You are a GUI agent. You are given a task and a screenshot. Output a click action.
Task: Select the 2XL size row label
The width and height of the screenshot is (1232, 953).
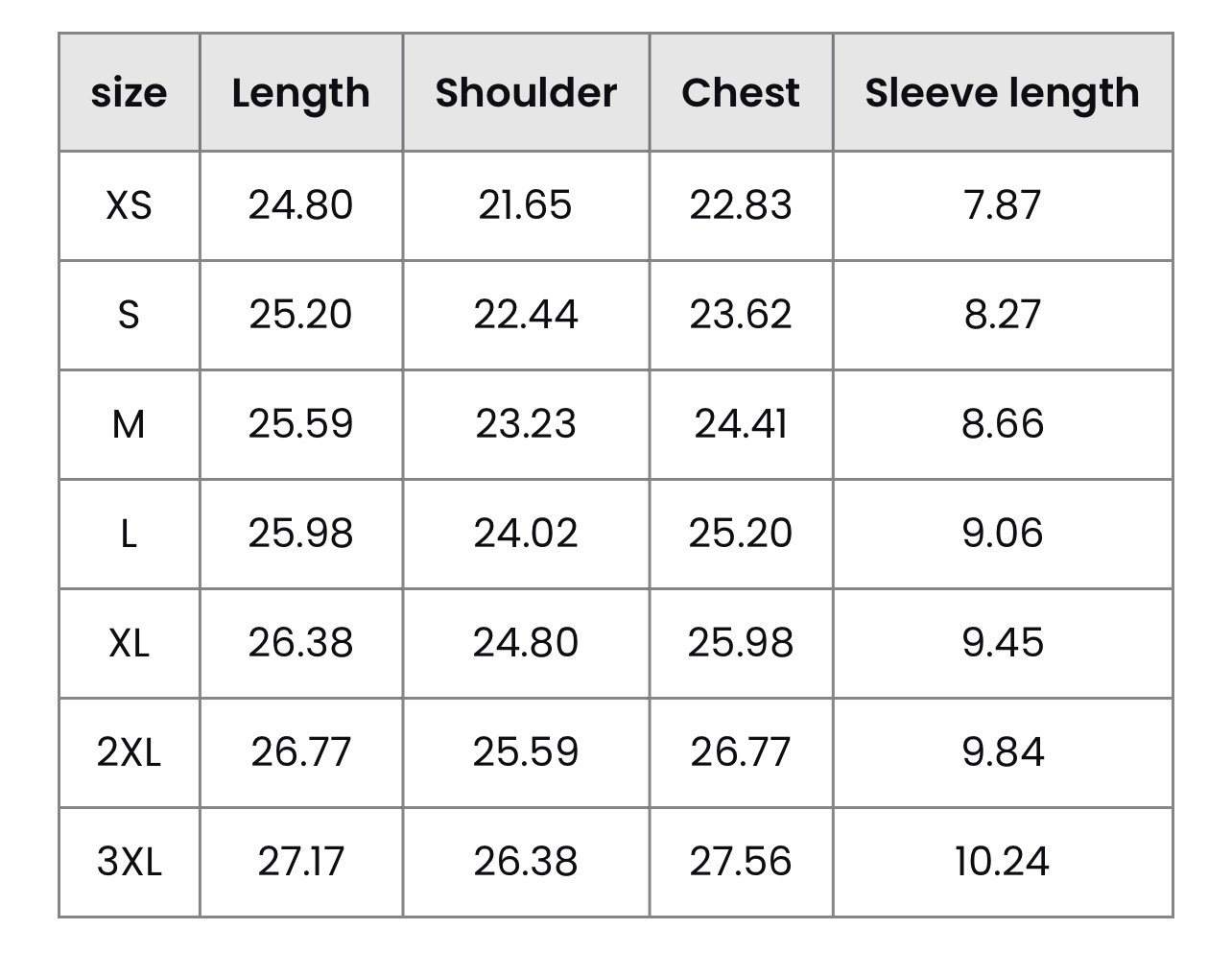point(129,752)
